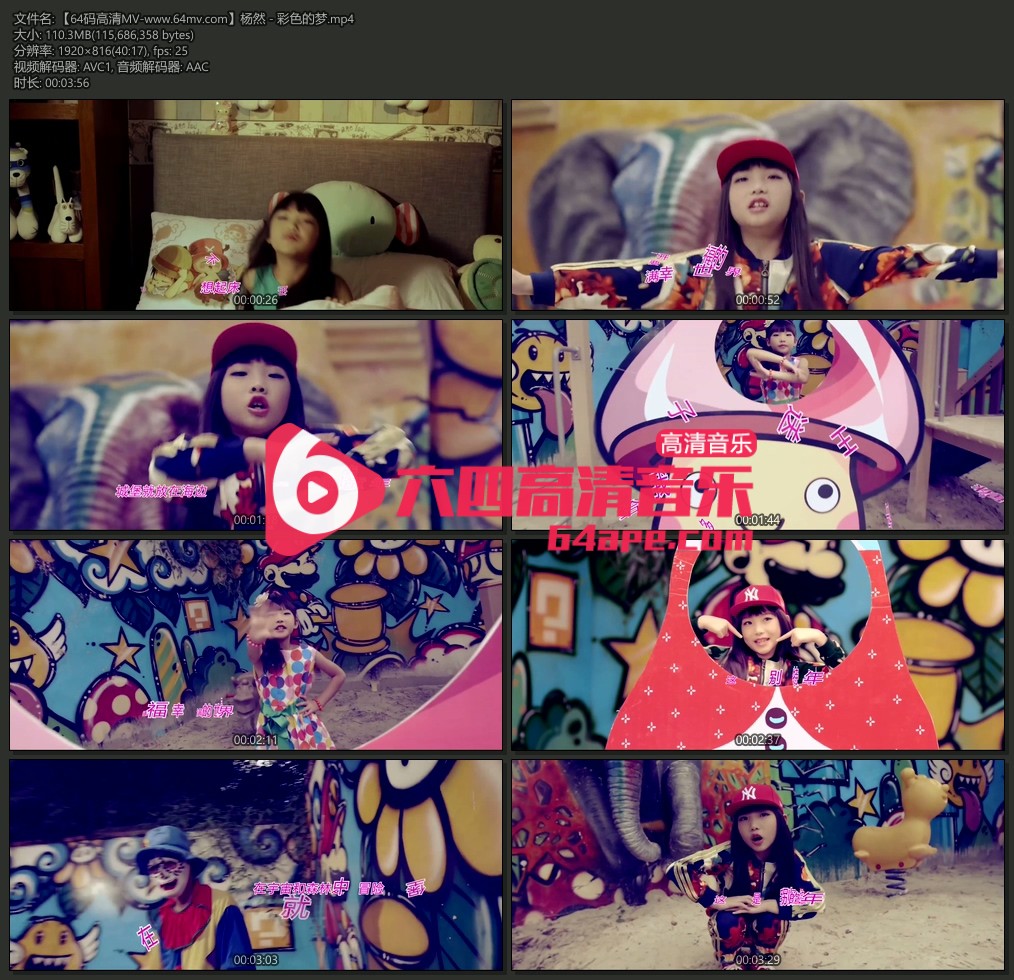Select the thumbnail at timestamp 00:02:11

coord(256,645)
